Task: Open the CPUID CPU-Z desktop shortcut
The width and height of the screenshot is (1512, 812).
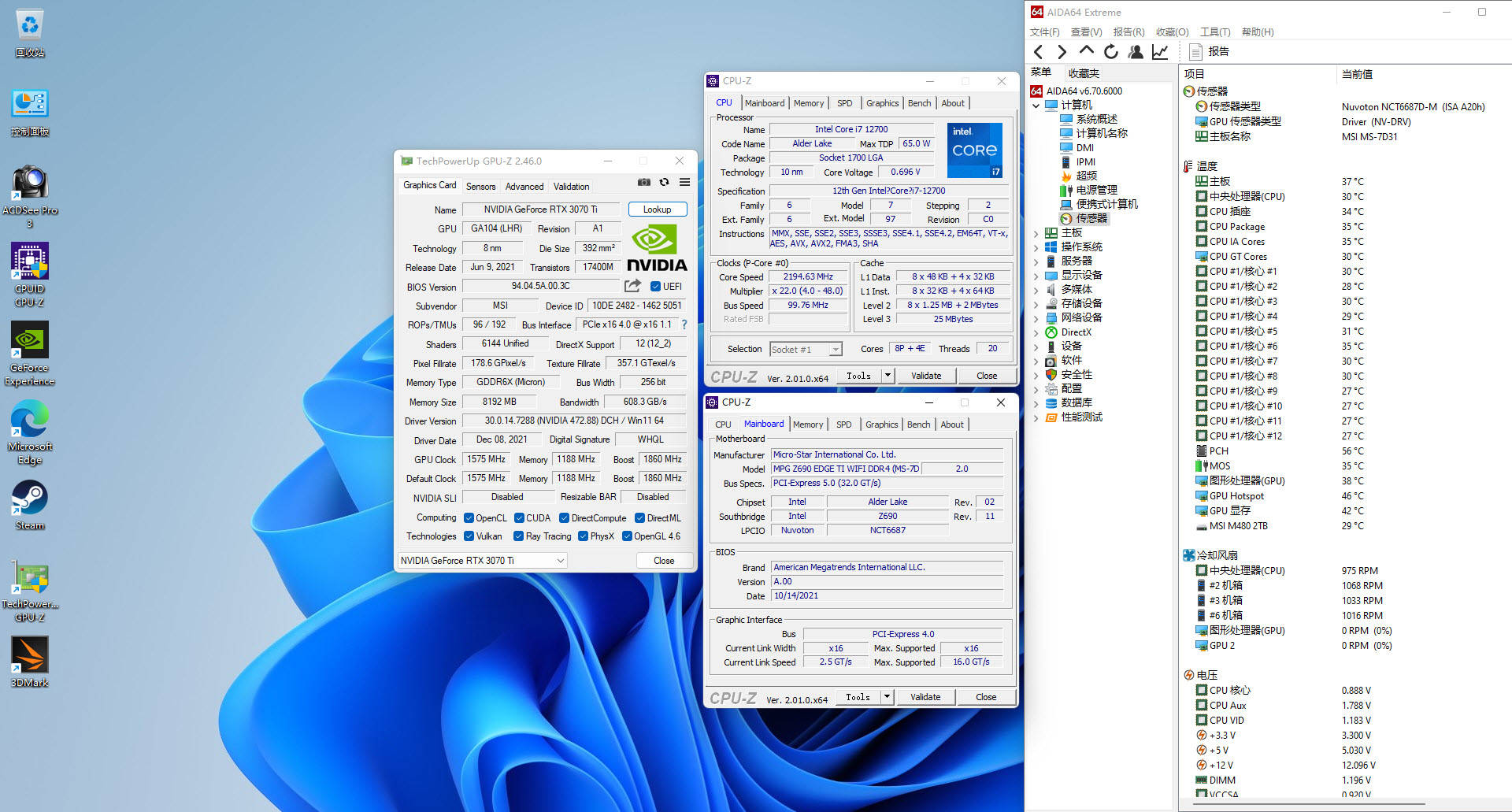Action: click(x=30, y=274)
